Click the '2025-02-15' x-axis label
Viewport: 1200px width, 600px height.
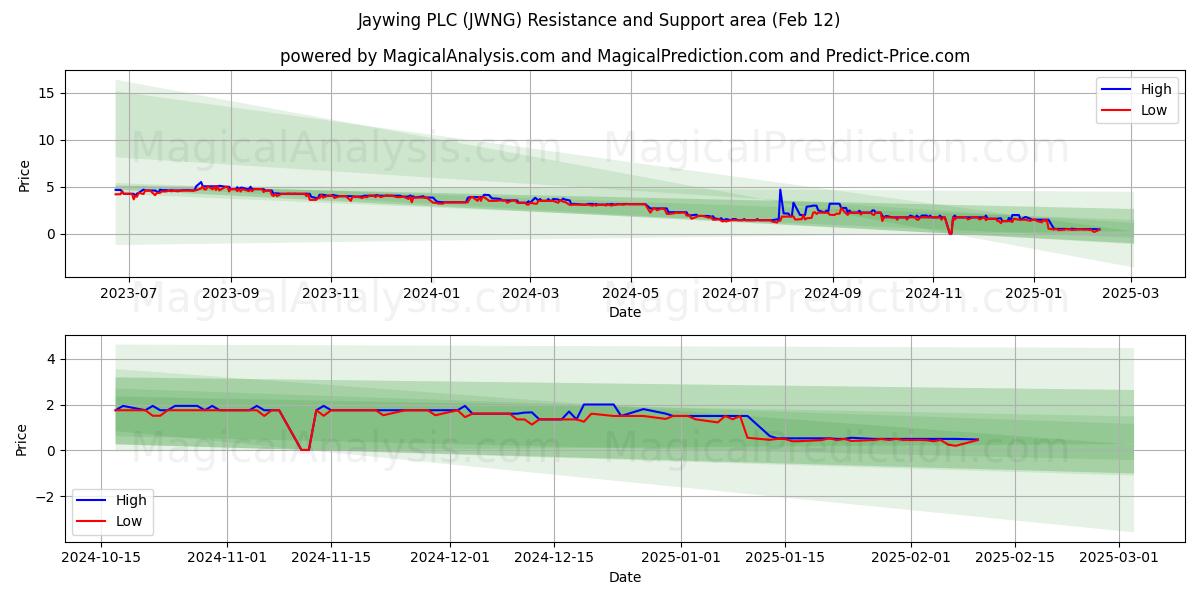pos(1015,559)
